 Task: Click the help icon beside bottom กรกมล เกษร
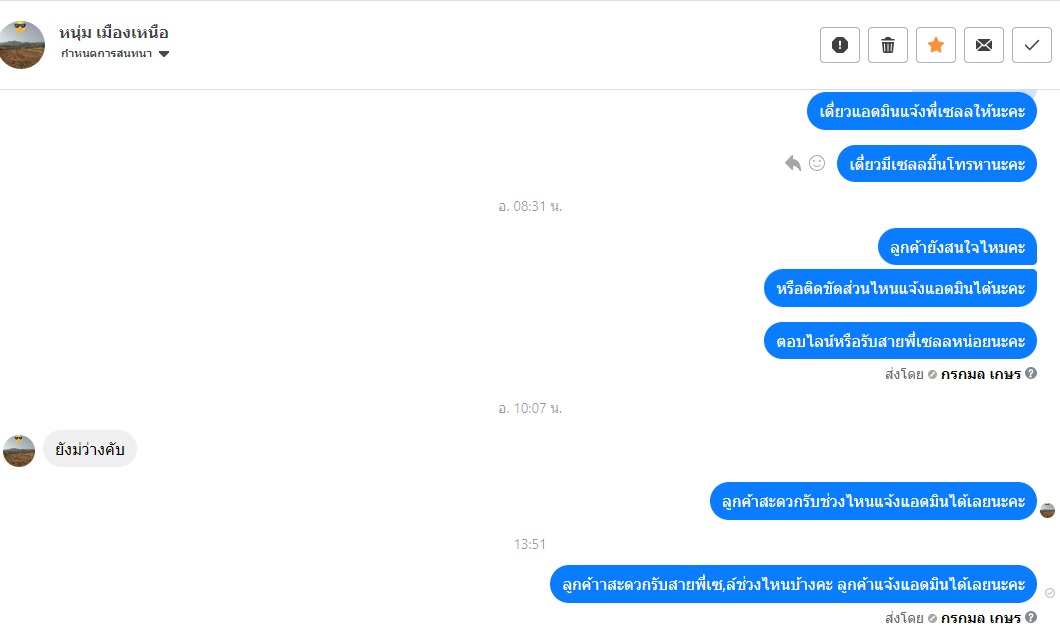(x=1031, y=617)
